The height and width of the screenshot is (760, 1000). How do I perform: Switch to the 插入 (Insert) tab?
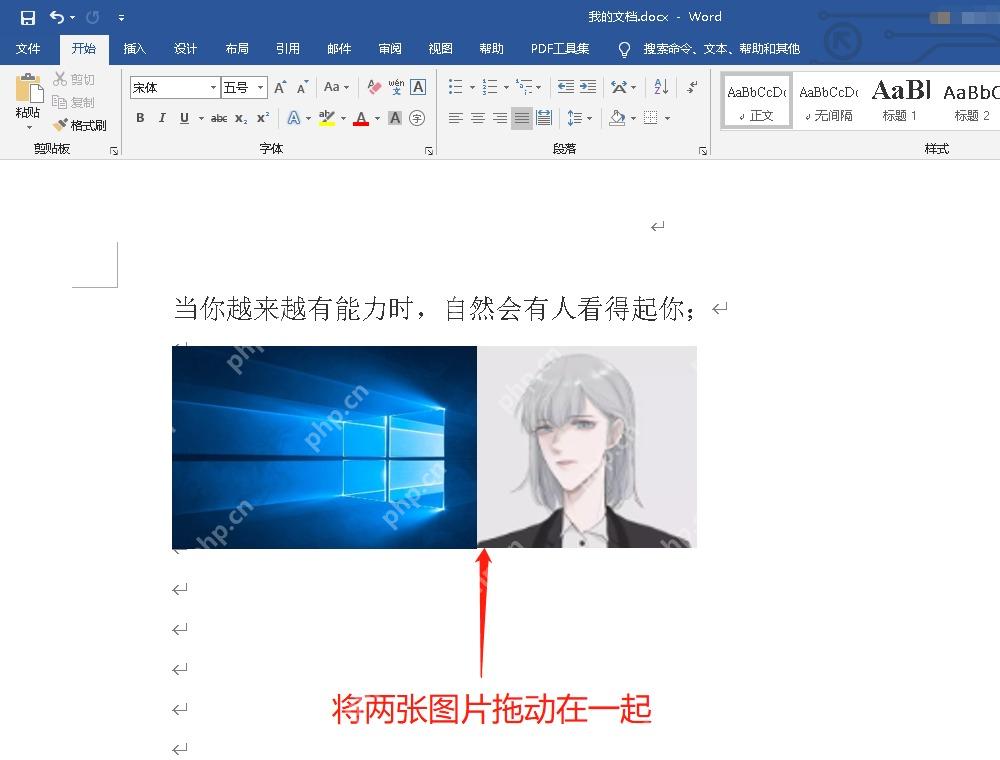tap(135, 48)
